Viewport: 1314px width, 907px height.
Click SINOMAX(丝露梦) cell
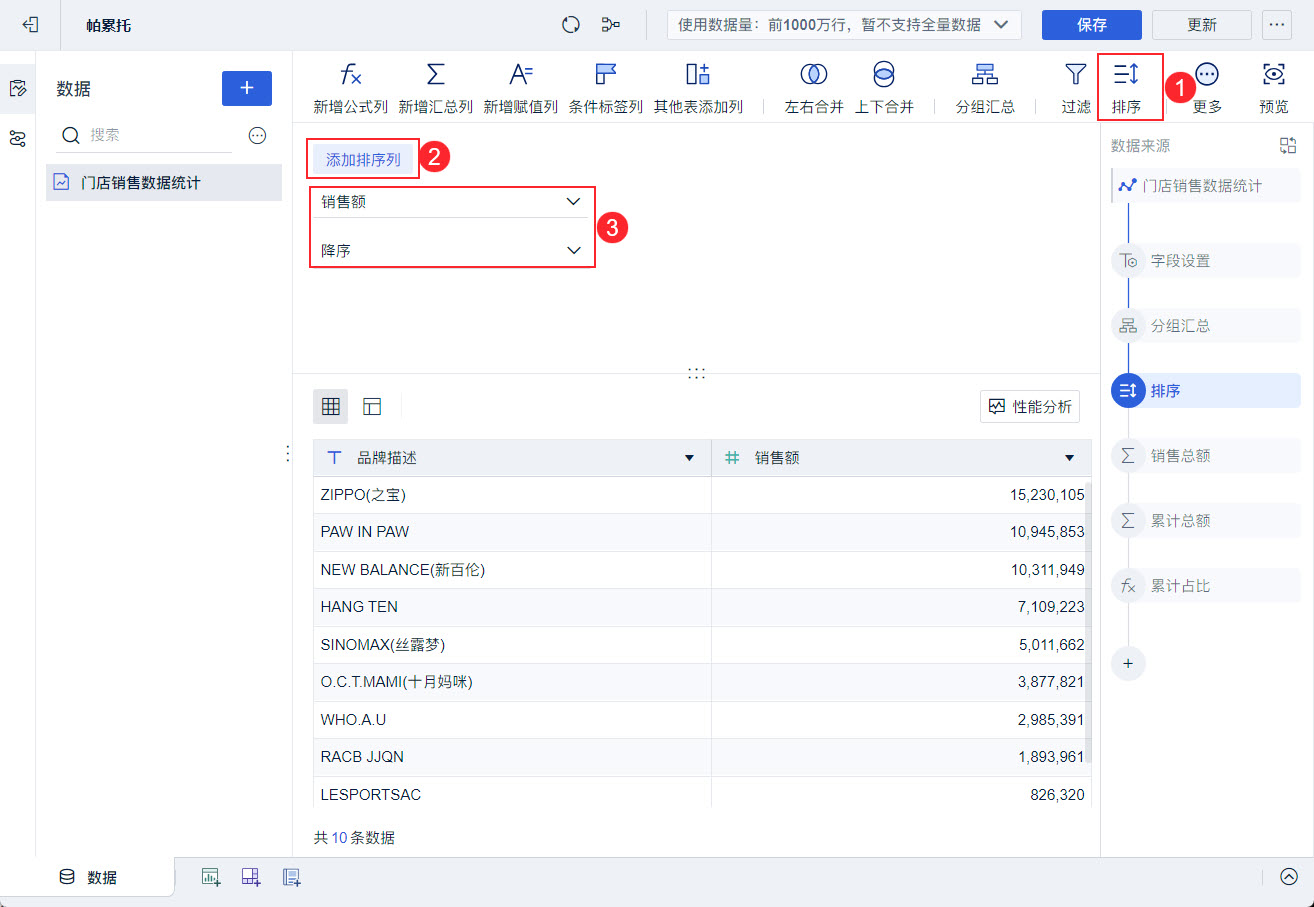[x=512, y=645]
